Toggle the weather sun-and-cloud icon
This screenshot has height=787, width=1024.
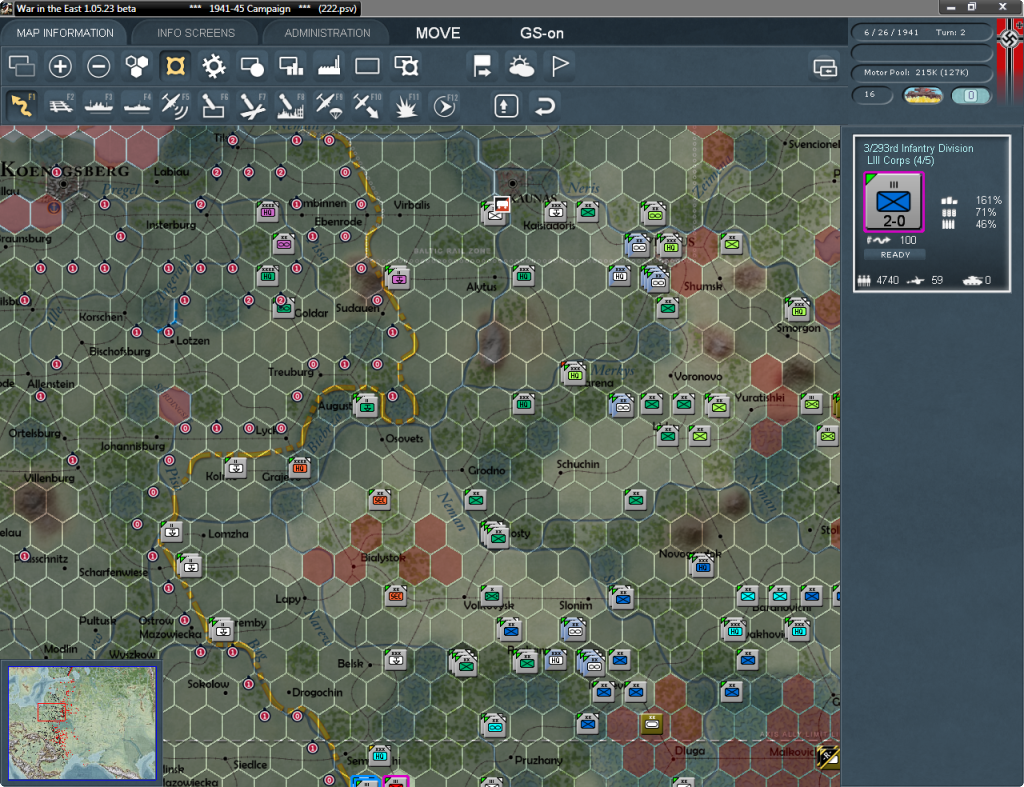[x=520, y=66]
